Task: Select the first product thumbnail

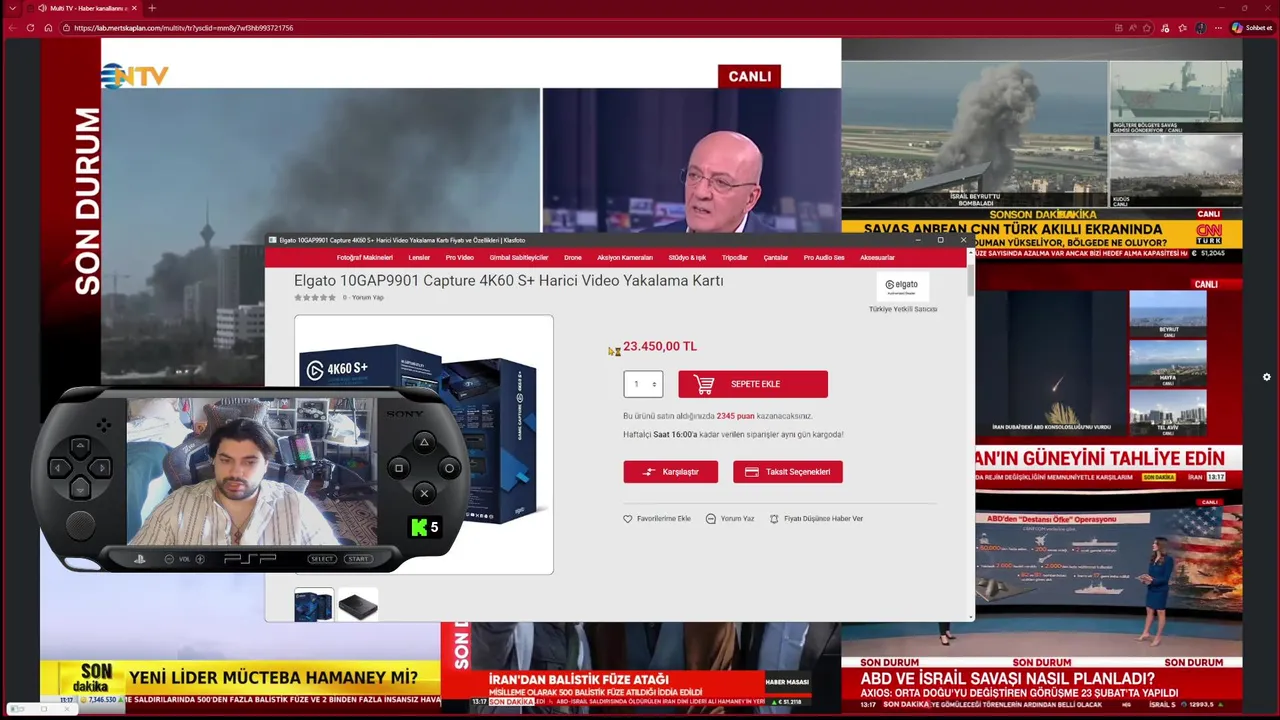Action: click(x=314, y=606)
